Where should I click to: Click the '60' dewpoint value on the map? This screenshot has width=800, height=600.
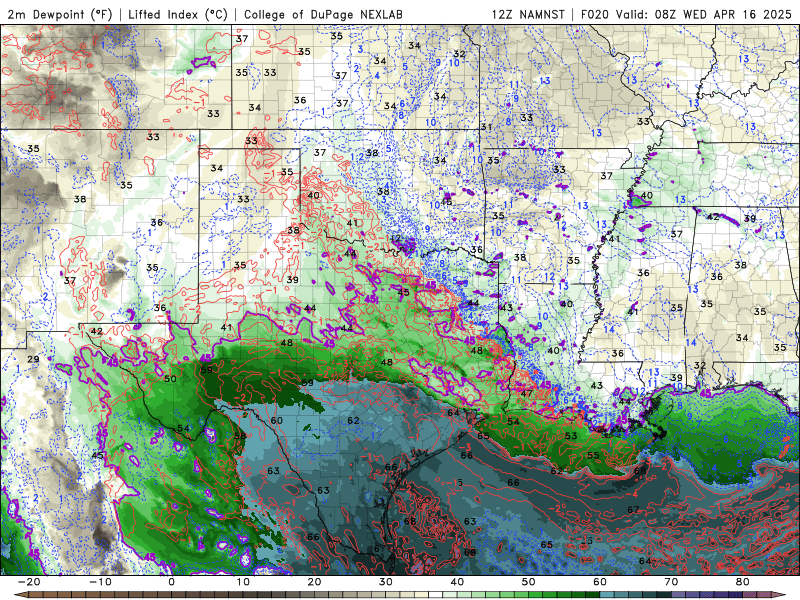pyautogui.click(x=277, y=420)
